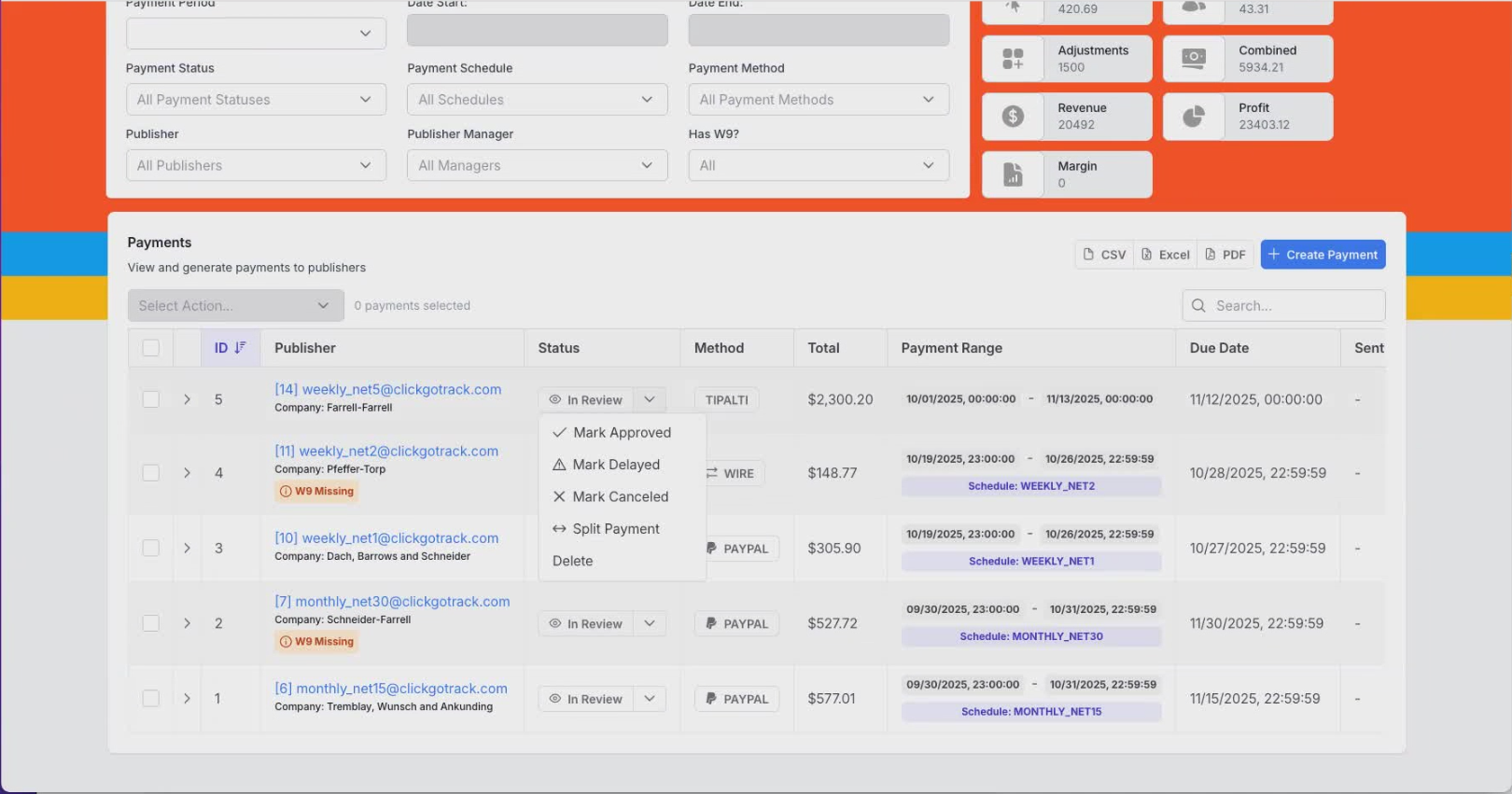Select the checkbox for payment ID 5

150,399
